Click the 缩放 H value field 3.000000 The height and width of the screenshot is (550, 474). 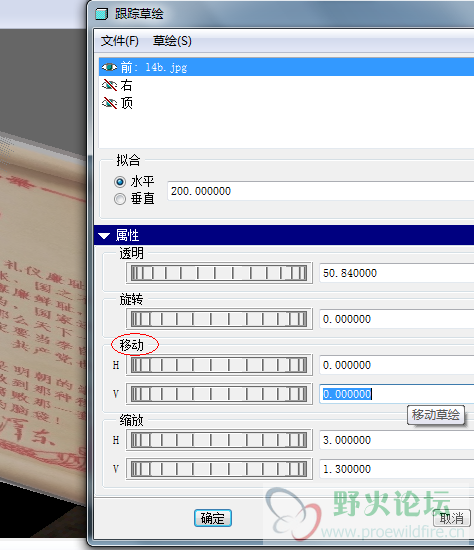pyautogui.click(x=396, y=440)
